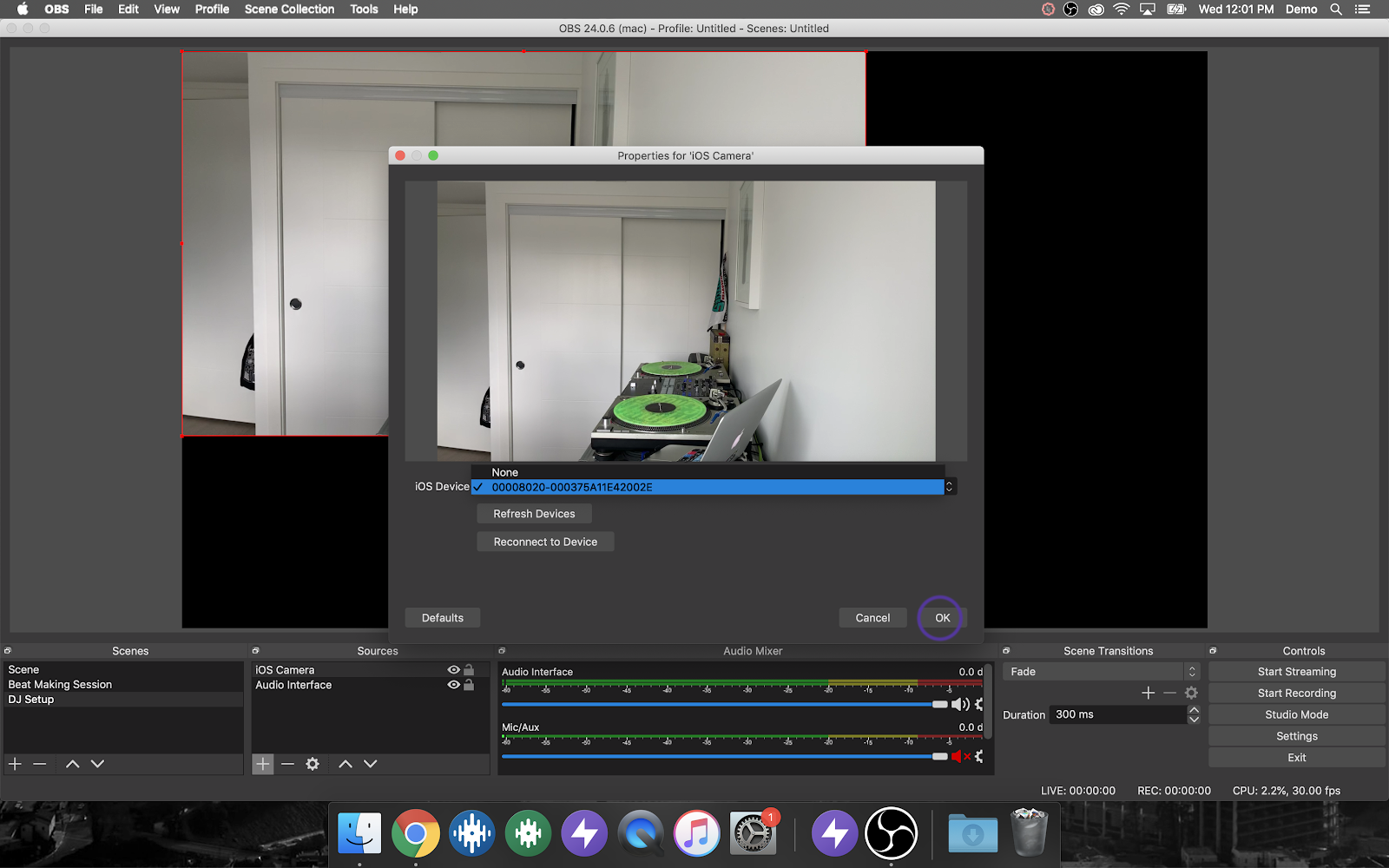
Task: Remove the scene transition with the minus icon
Action: pos(1169,693)
